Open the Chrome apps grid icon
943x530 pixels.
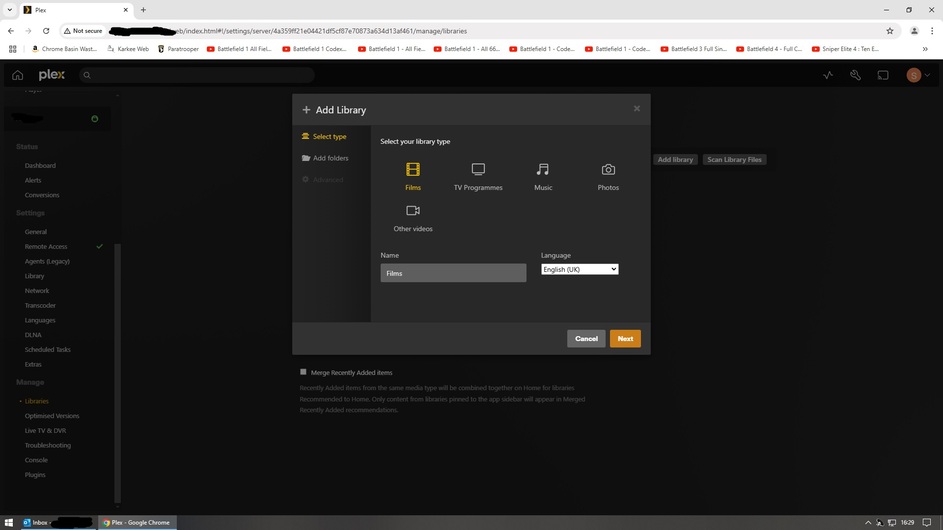tap(12, 49)
